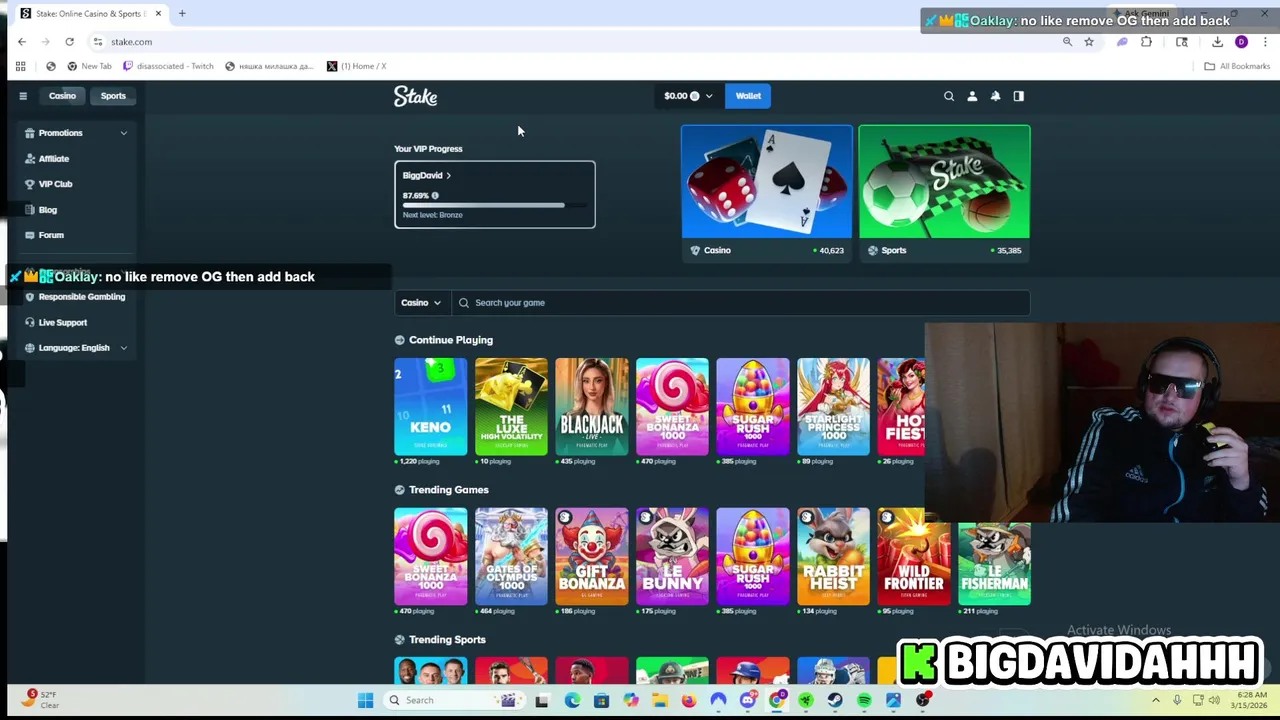Reload the stake.com page

[x=69, y=42]
